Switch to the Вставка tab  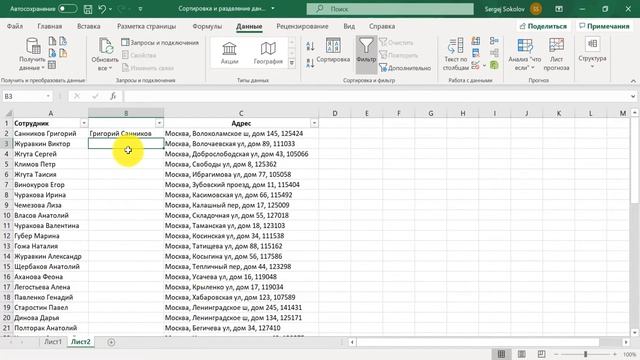click(89, 26)
